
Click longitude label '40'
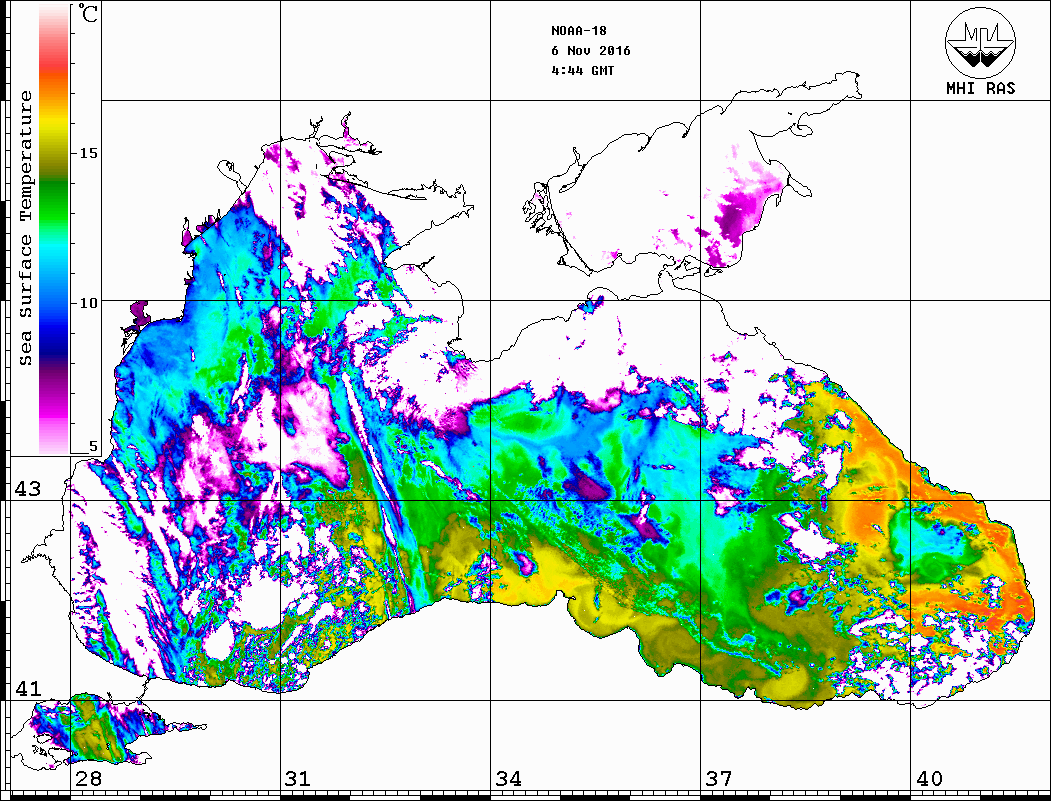pyautogui.click(x=928, y=778)
